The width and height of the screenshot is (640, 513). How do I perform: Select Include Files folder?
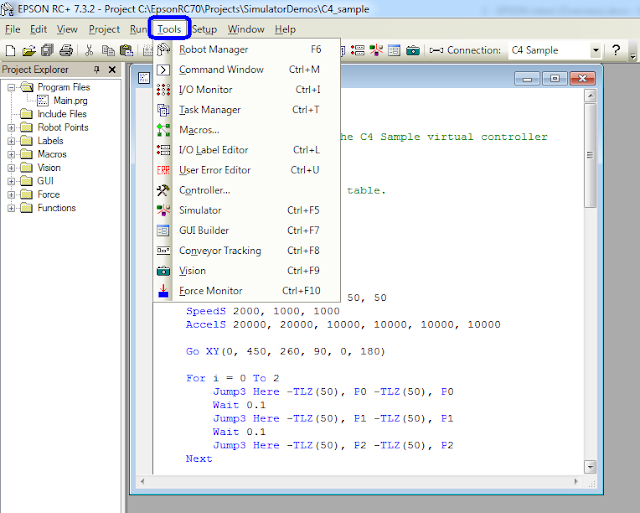[62, 114]
